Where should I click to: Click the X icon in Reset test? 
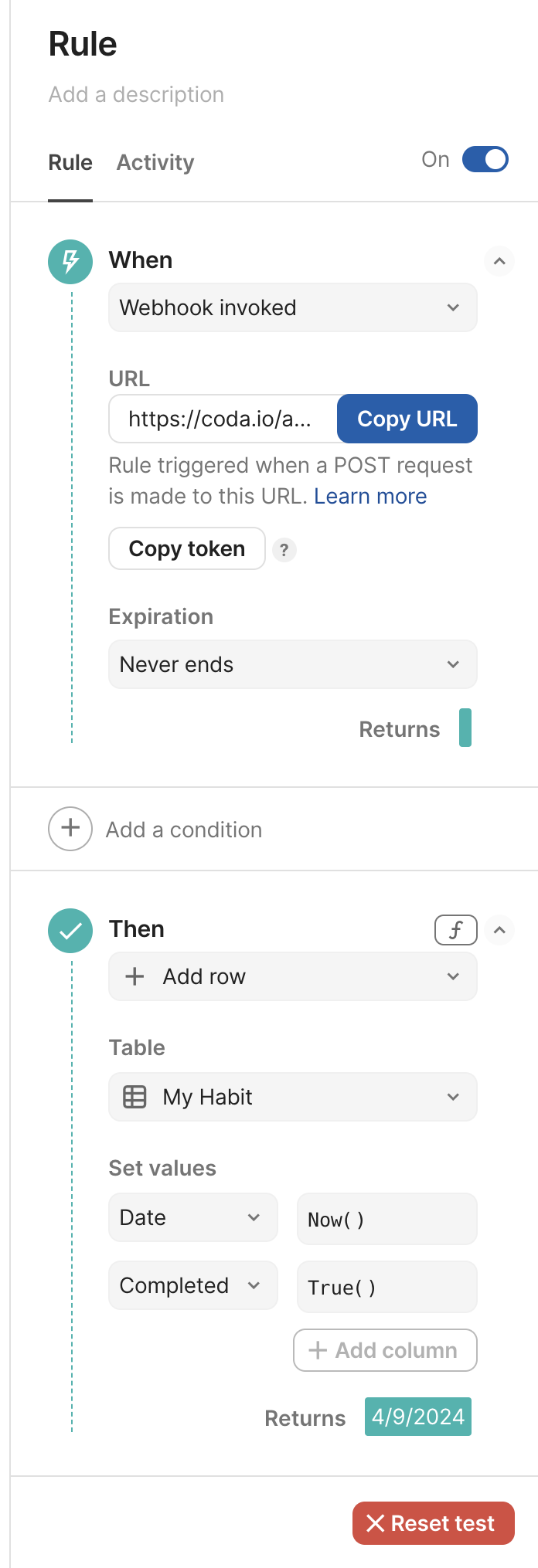tap(376, 1523)
